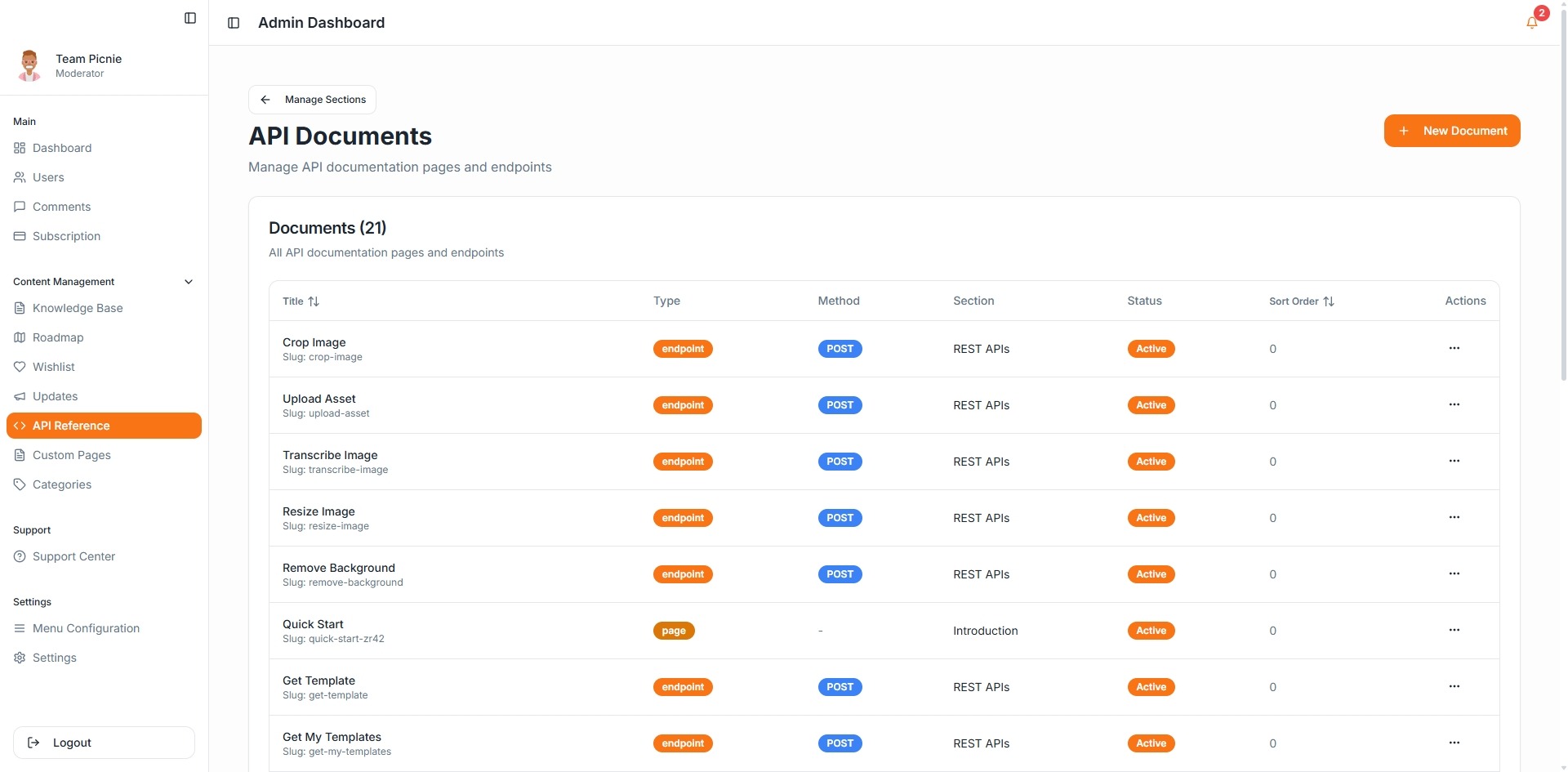Open actions menu for Quick Start row

[1454, 631]
